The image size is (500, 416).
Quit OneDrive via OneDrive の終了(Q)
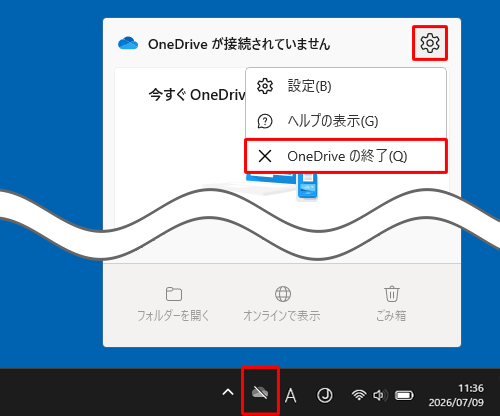point(346,156)
